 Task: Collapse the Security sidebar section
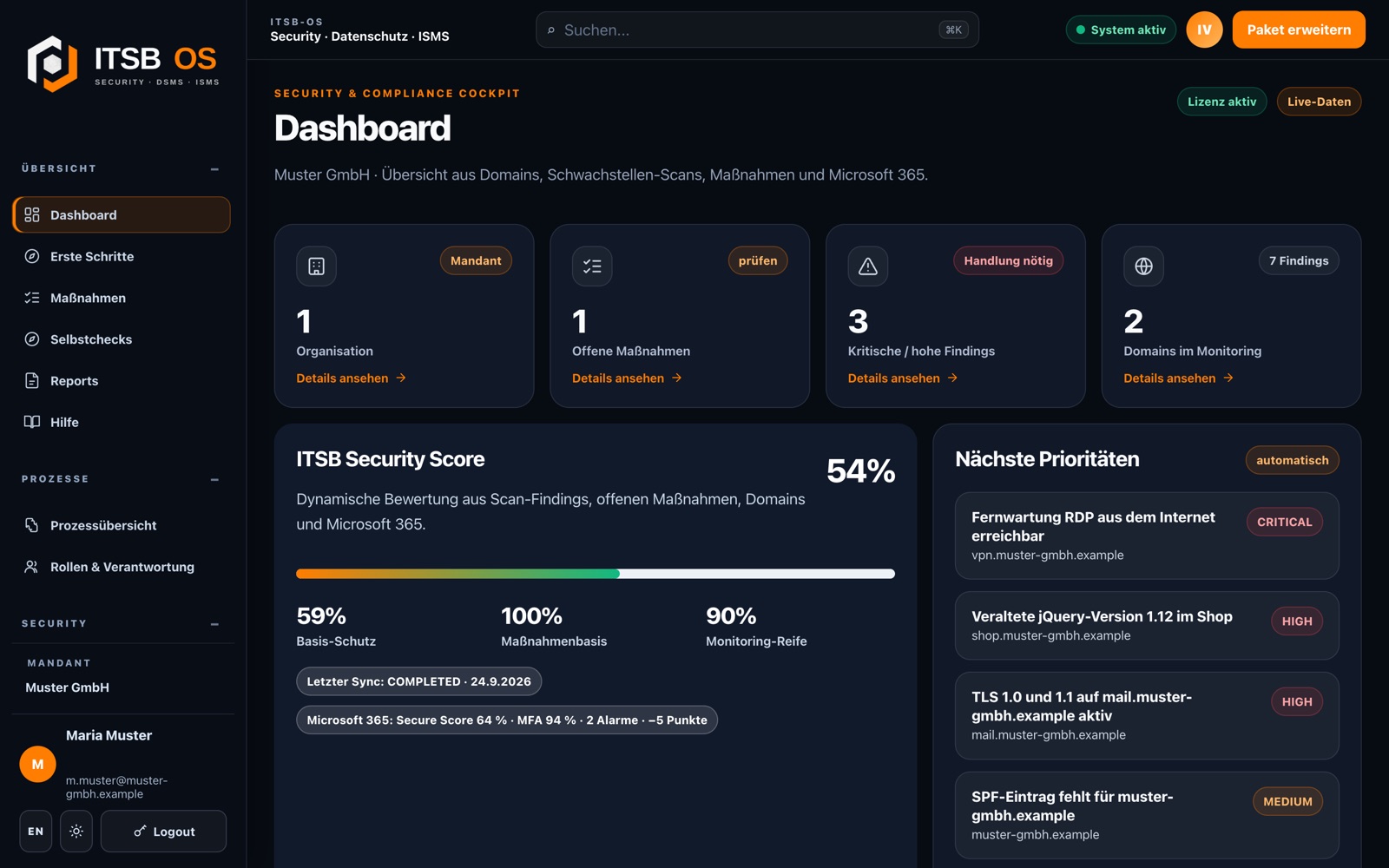(214, 624)
